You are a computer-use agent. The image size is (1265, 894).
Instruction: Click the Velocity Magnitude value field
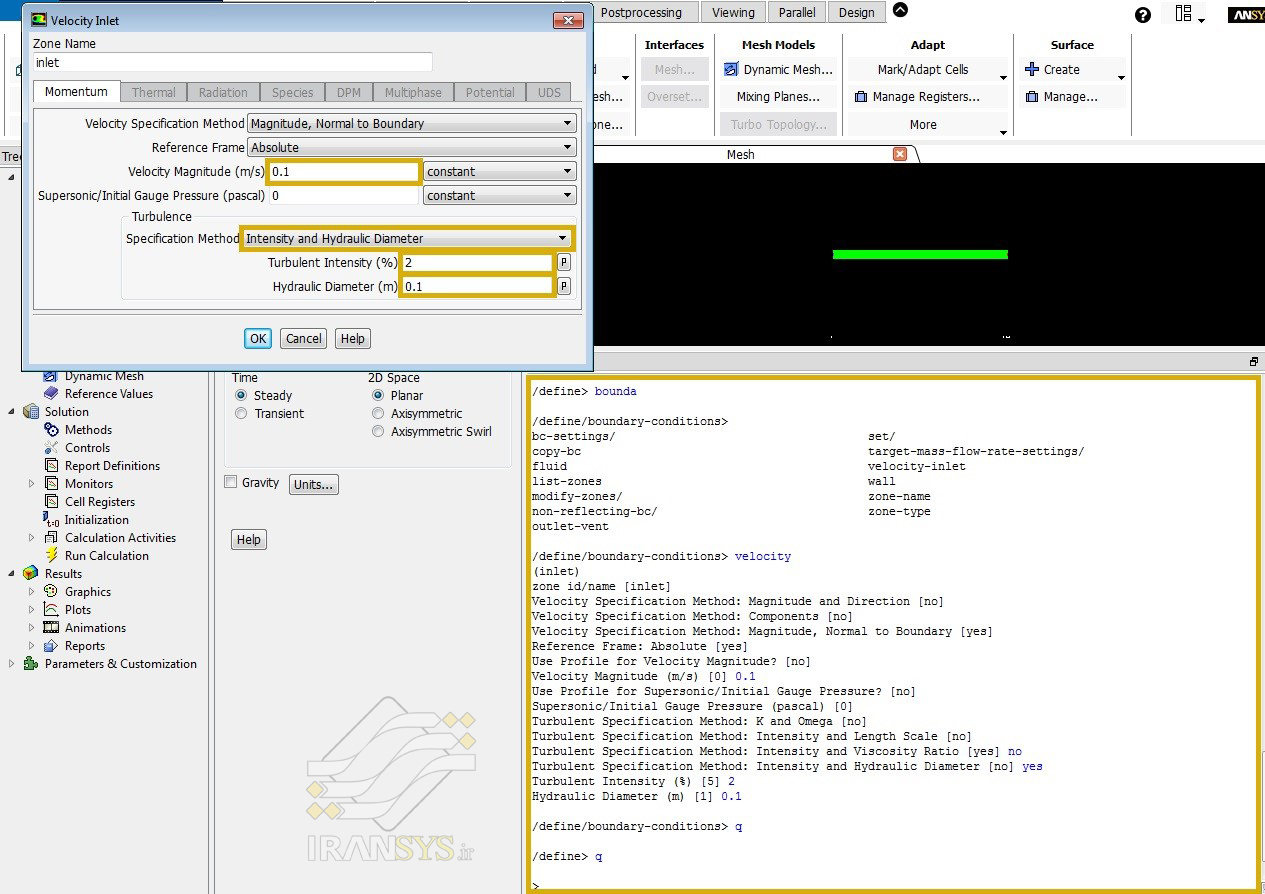coord(344,172)
